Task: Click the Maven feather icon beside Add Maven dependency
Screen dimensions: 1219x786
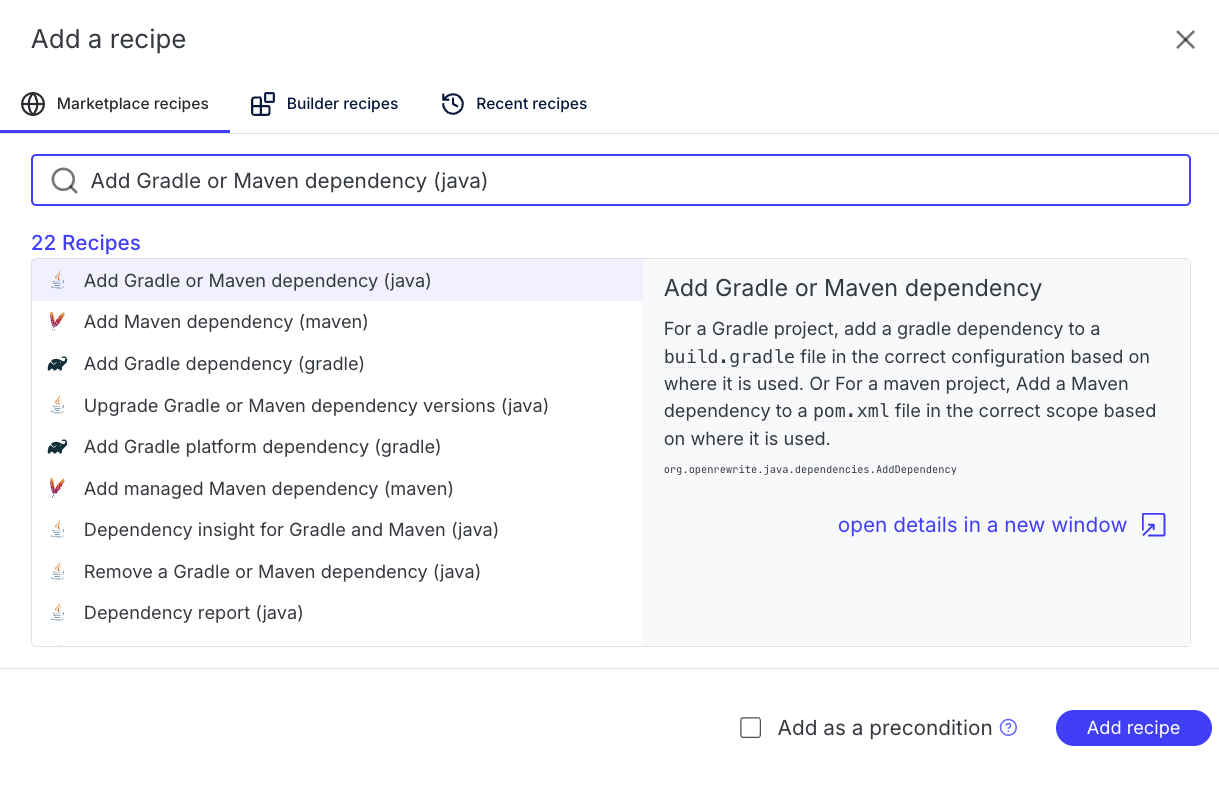Action: 57,322
